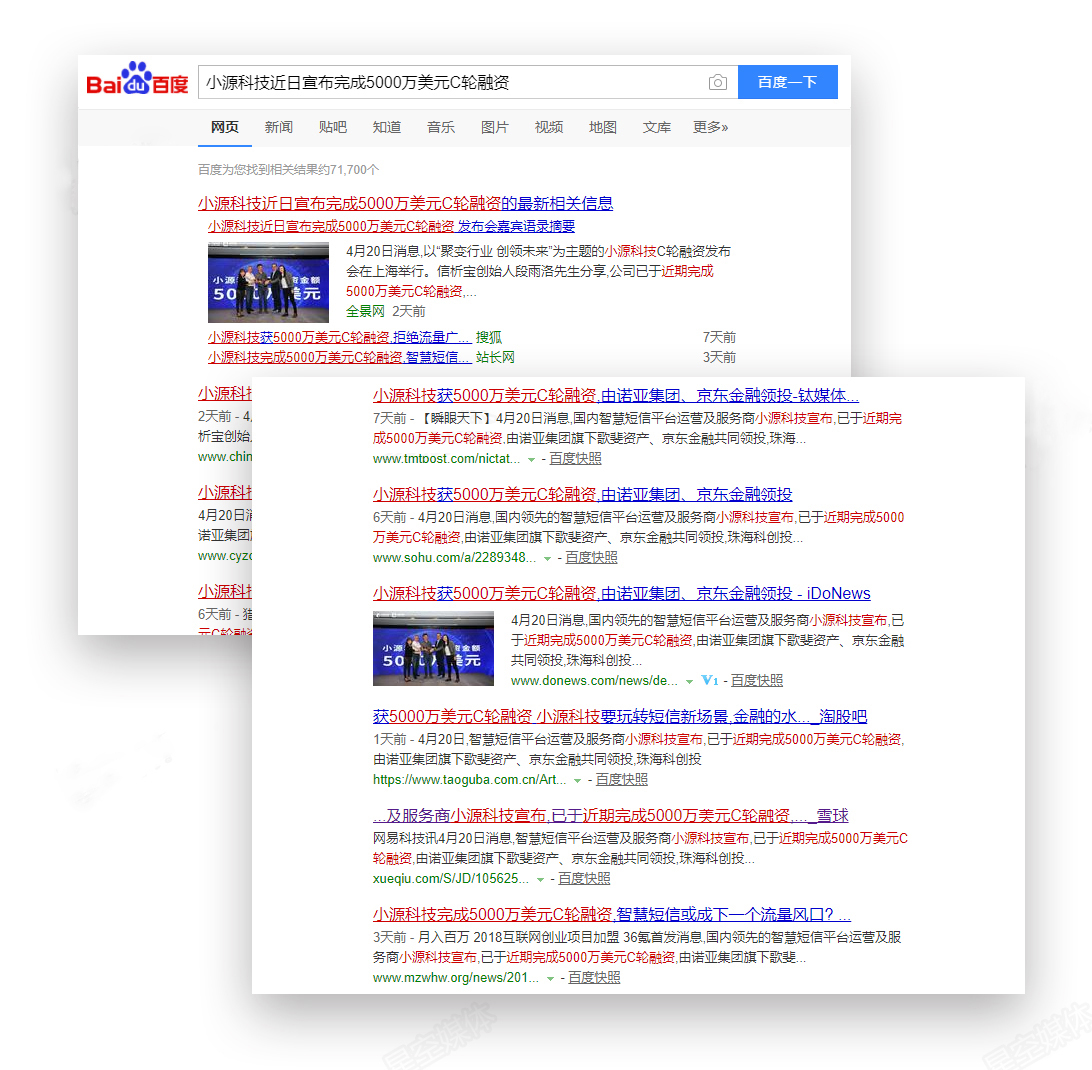Open the 智慧短信或成下一个流量风口 result title
The height and width of the screenshot is (1070, 1092).
click(x=611, y=914)
